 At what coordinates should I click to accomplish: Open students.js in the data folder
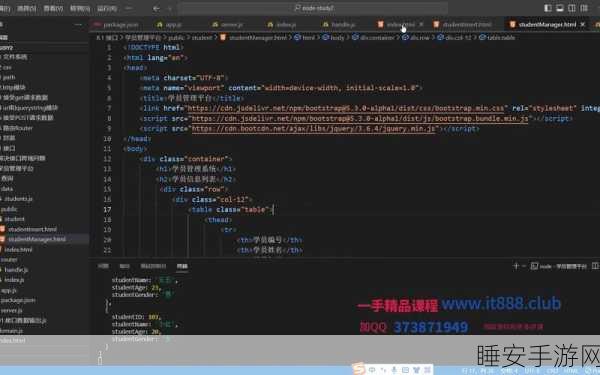coord(18,199)
